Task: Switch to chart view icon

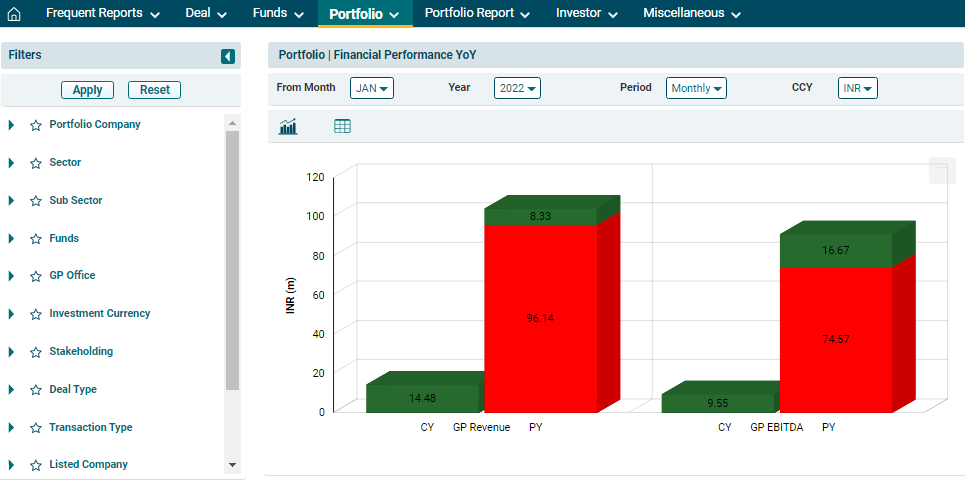Action: [289, 126]
